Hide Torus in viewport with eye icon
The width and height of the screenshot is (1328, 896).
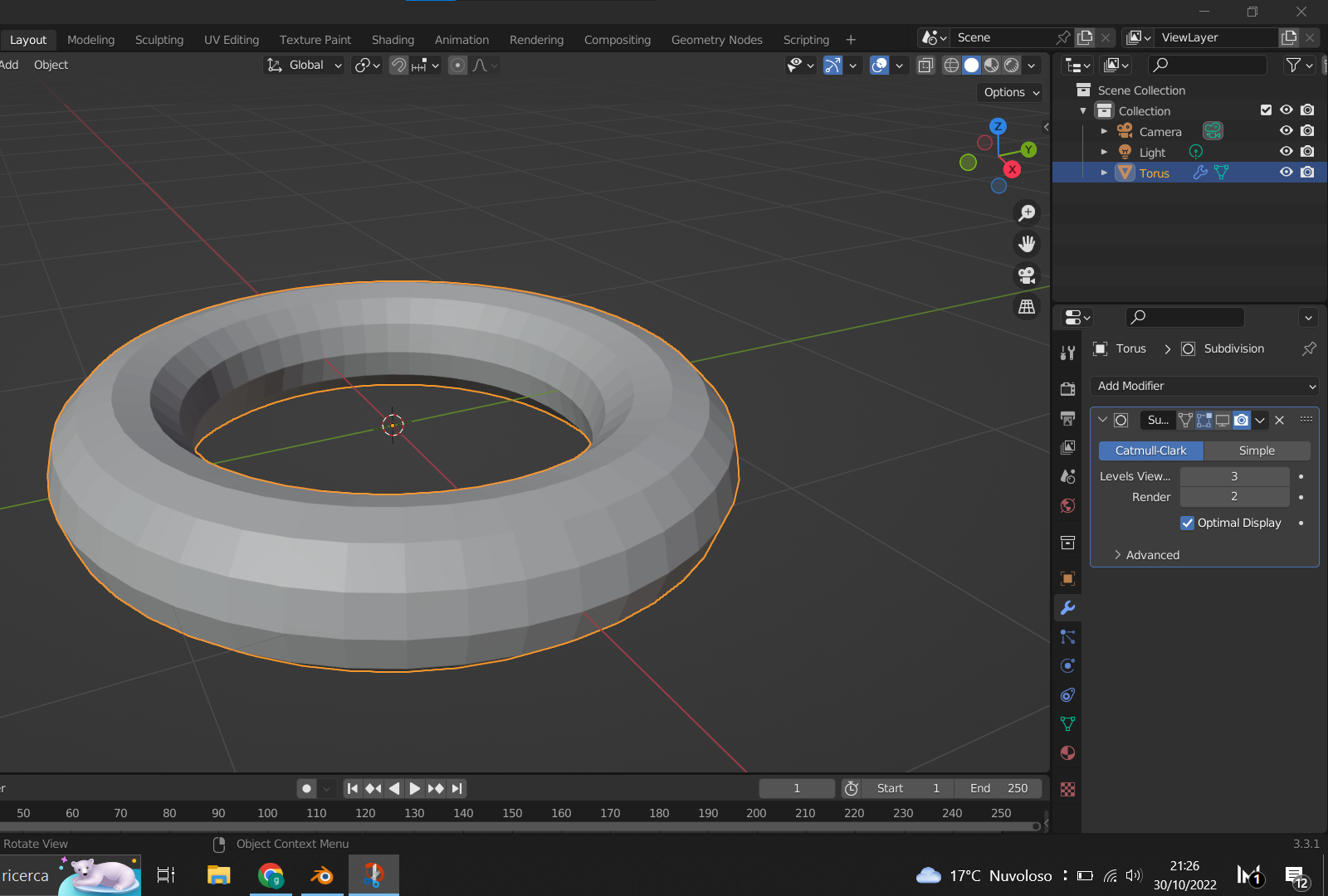(x=1286, y=173)
